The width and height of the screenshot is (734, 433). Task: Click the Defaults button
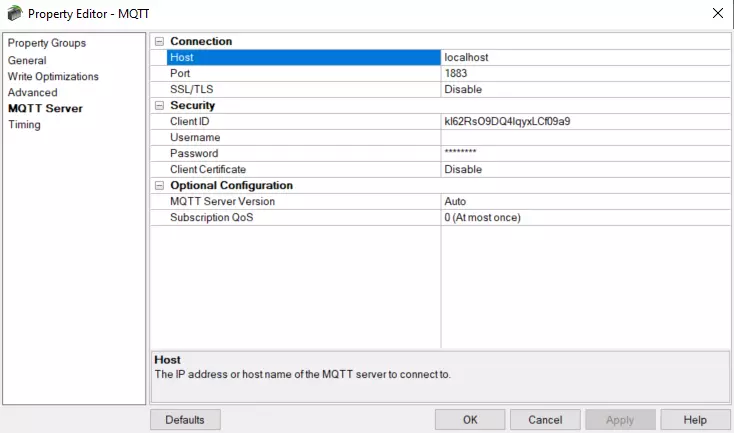pos(185,419)
